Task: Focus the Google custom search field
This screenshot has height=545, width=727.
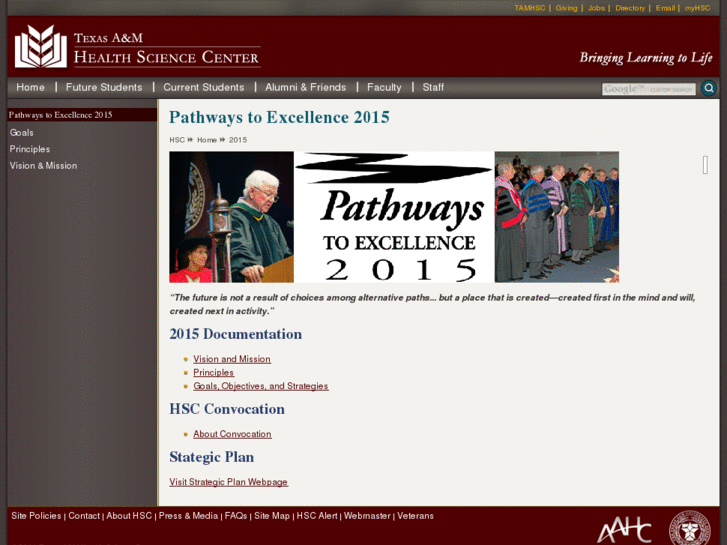Action: (649, 89)
